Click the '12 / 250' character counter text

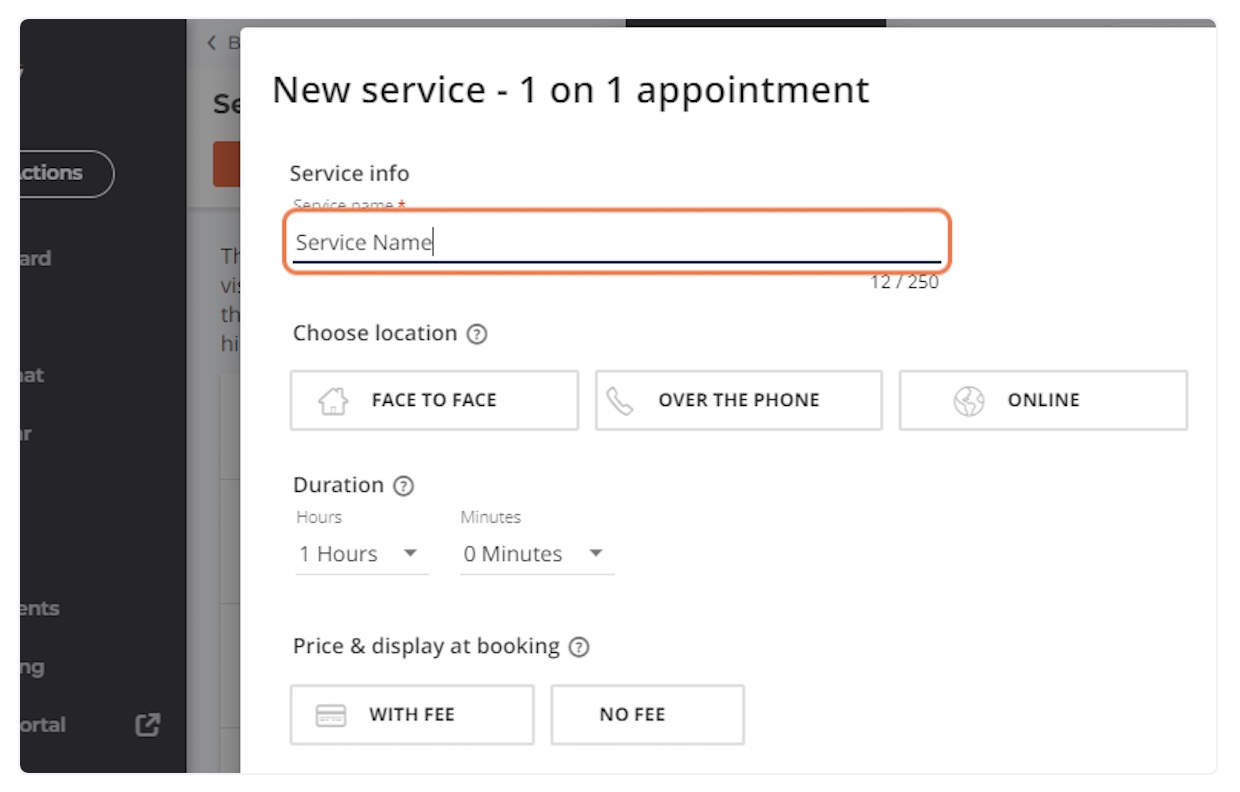coord(904,282)
